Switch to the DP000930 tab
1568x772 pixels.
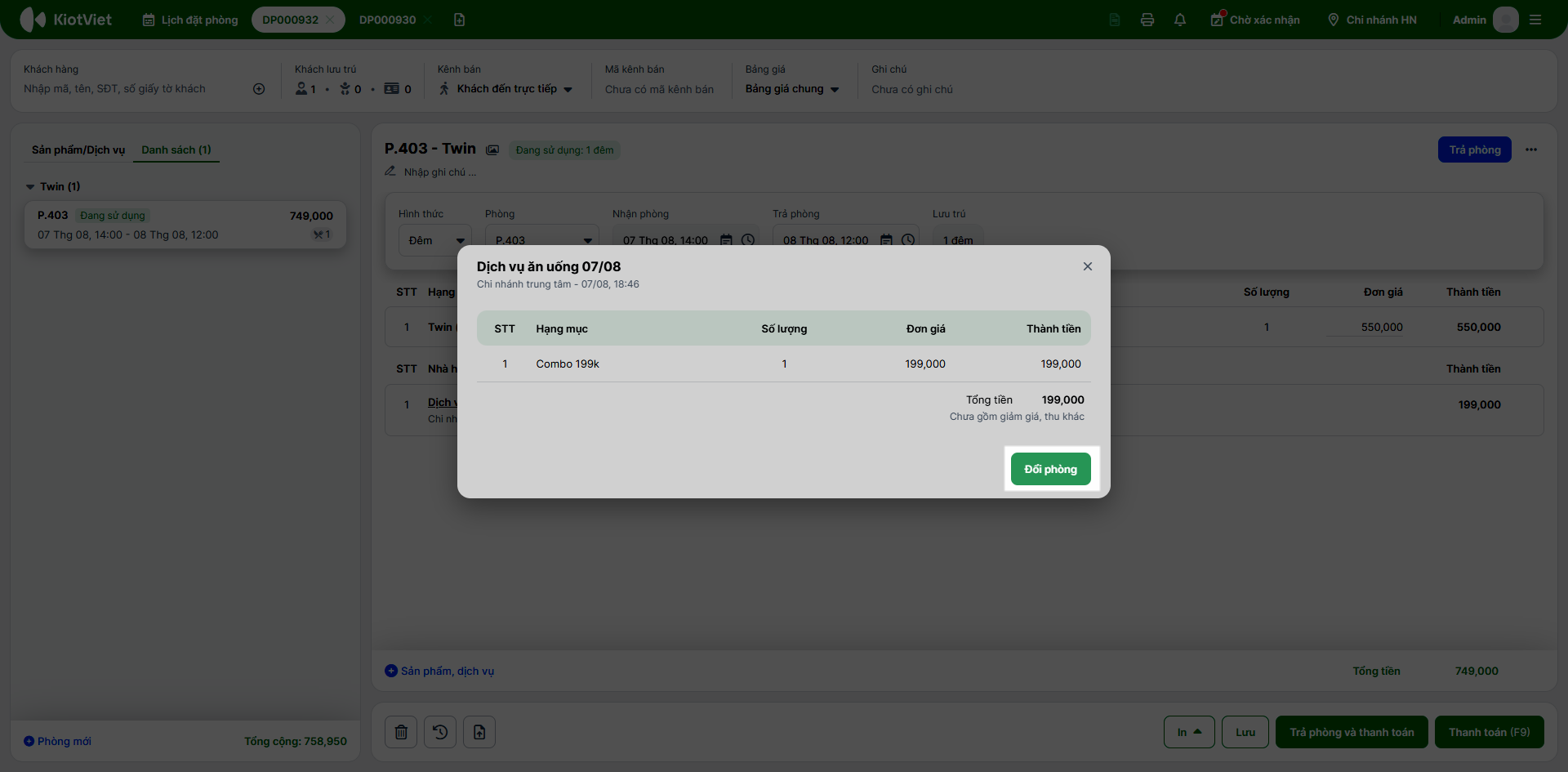tap(387, 20)
